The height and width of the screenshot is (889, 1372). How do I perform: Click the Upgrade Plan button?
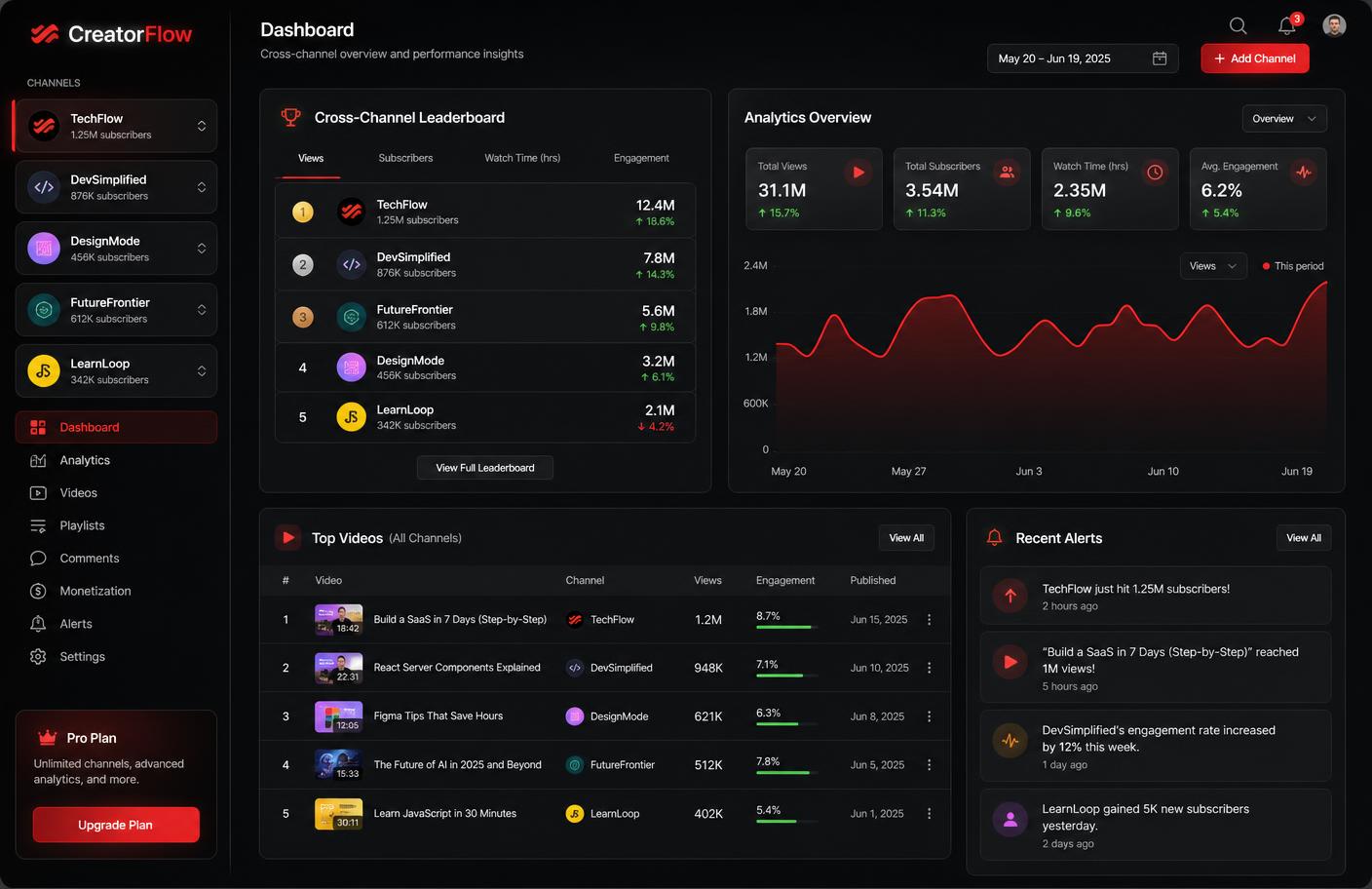pyautogui.click(x=116, y=825)
